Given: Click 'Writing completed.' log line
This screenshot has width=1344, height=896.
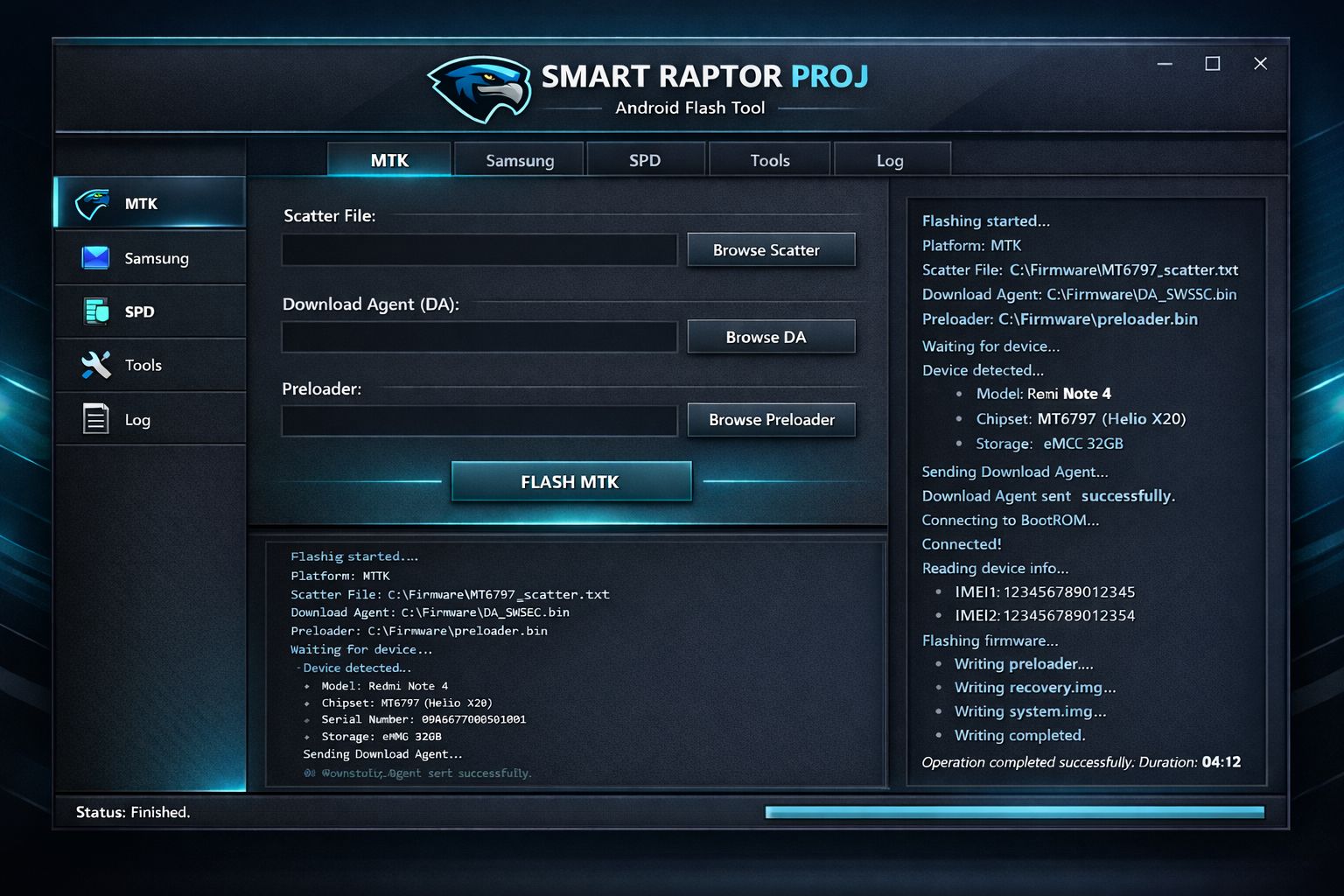Looking at the screenshot, I should pyautogui.click(x=1020, y=735).
